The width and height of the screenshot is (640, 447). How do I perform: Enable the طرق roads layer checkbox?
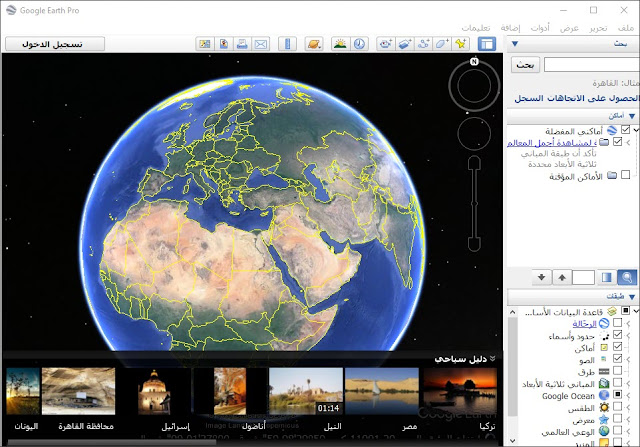tap(617, 370)
